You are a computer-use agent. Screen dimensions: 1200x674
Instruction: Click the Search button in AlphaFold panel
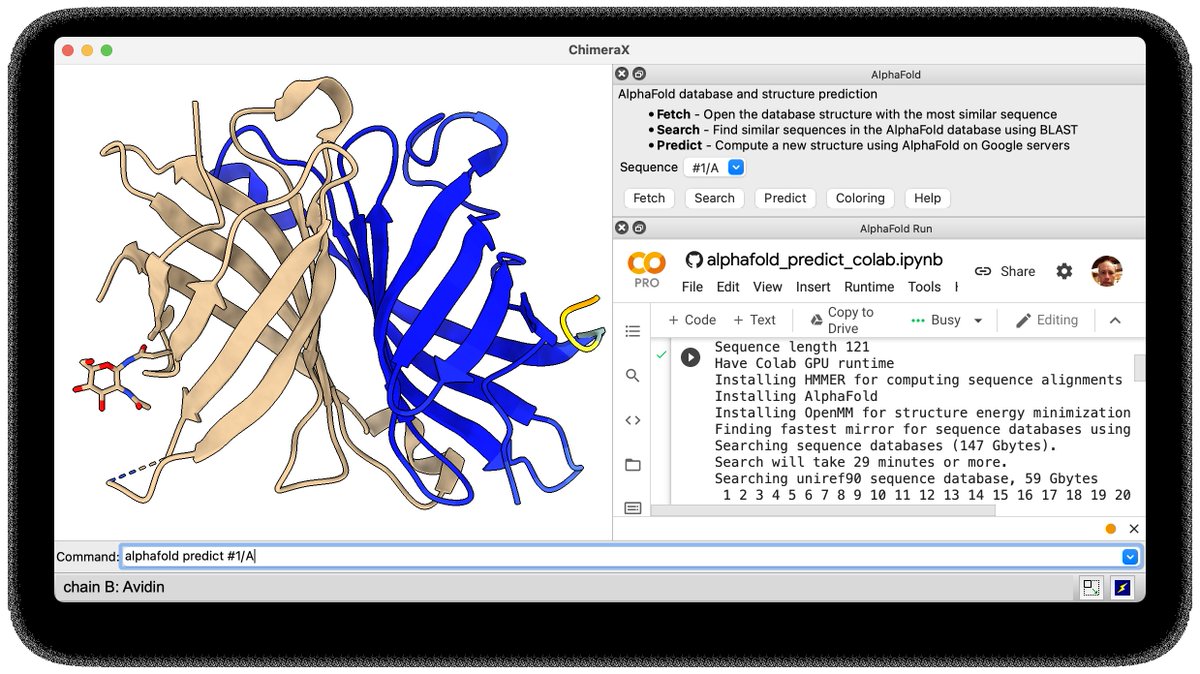click(714, 198)
